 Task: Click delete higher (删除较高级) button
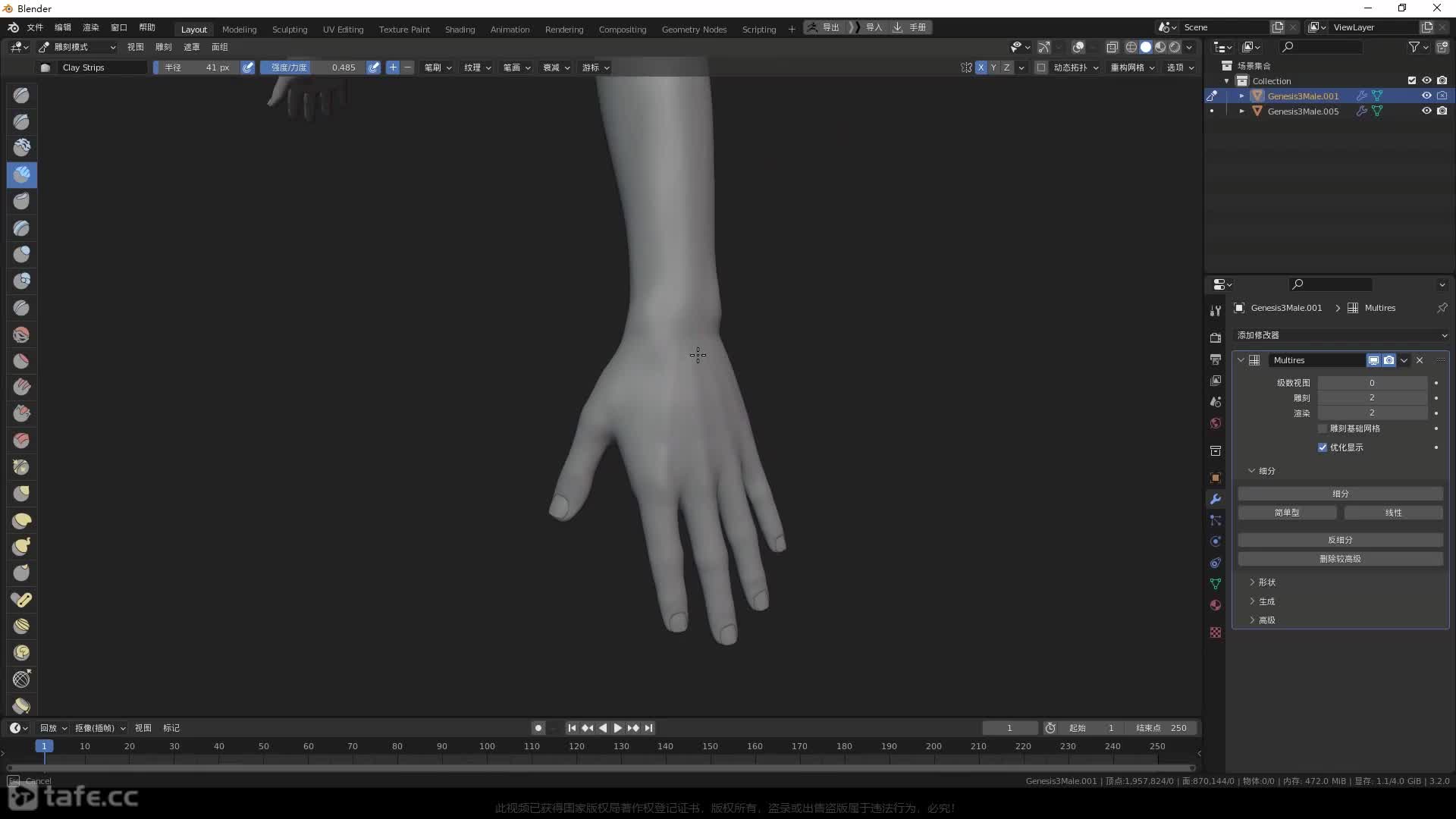[x=1340, y=559]
